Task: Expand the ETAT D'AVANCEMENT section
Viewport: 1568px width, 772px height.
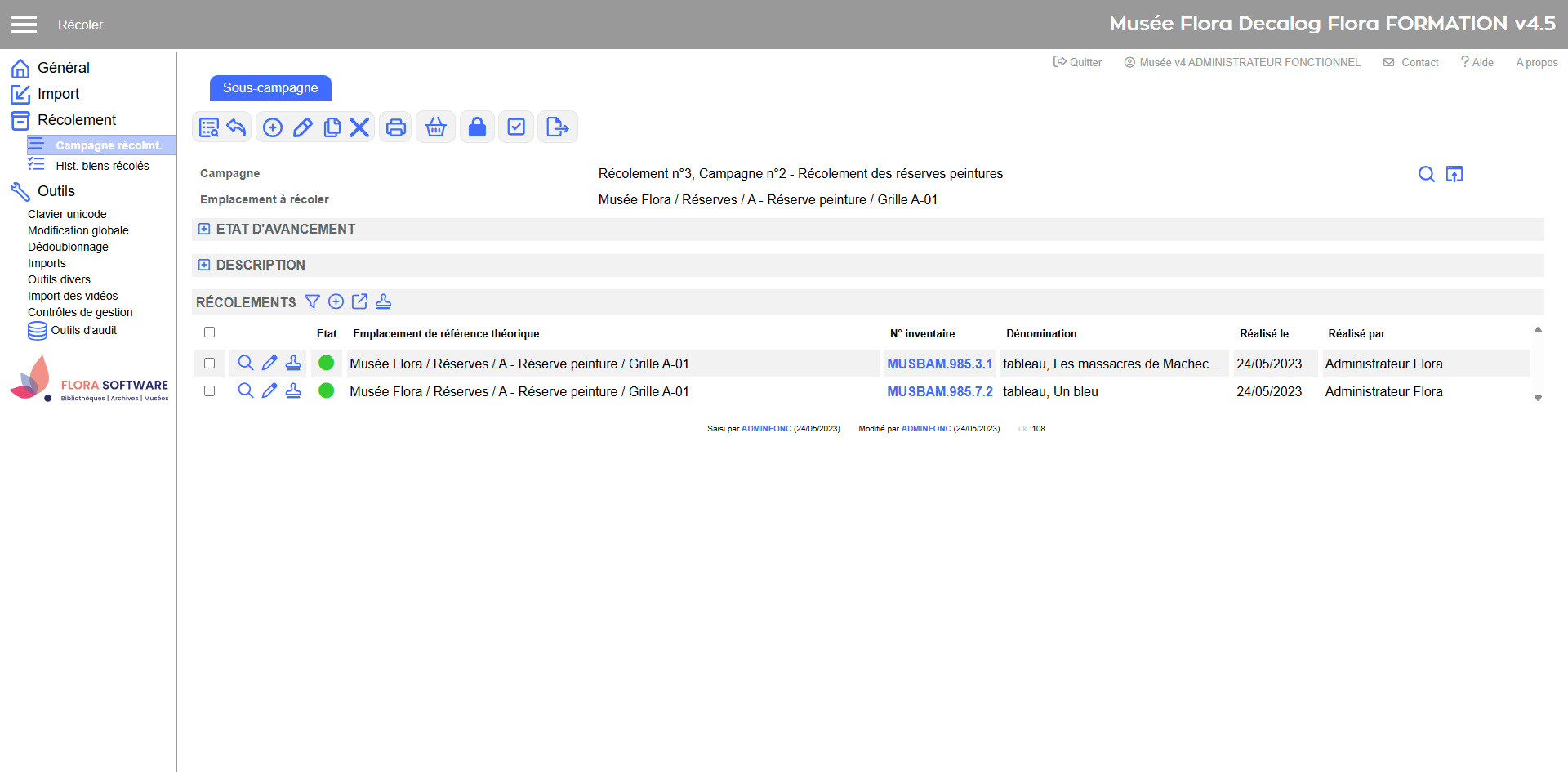Action: (204, 230)
